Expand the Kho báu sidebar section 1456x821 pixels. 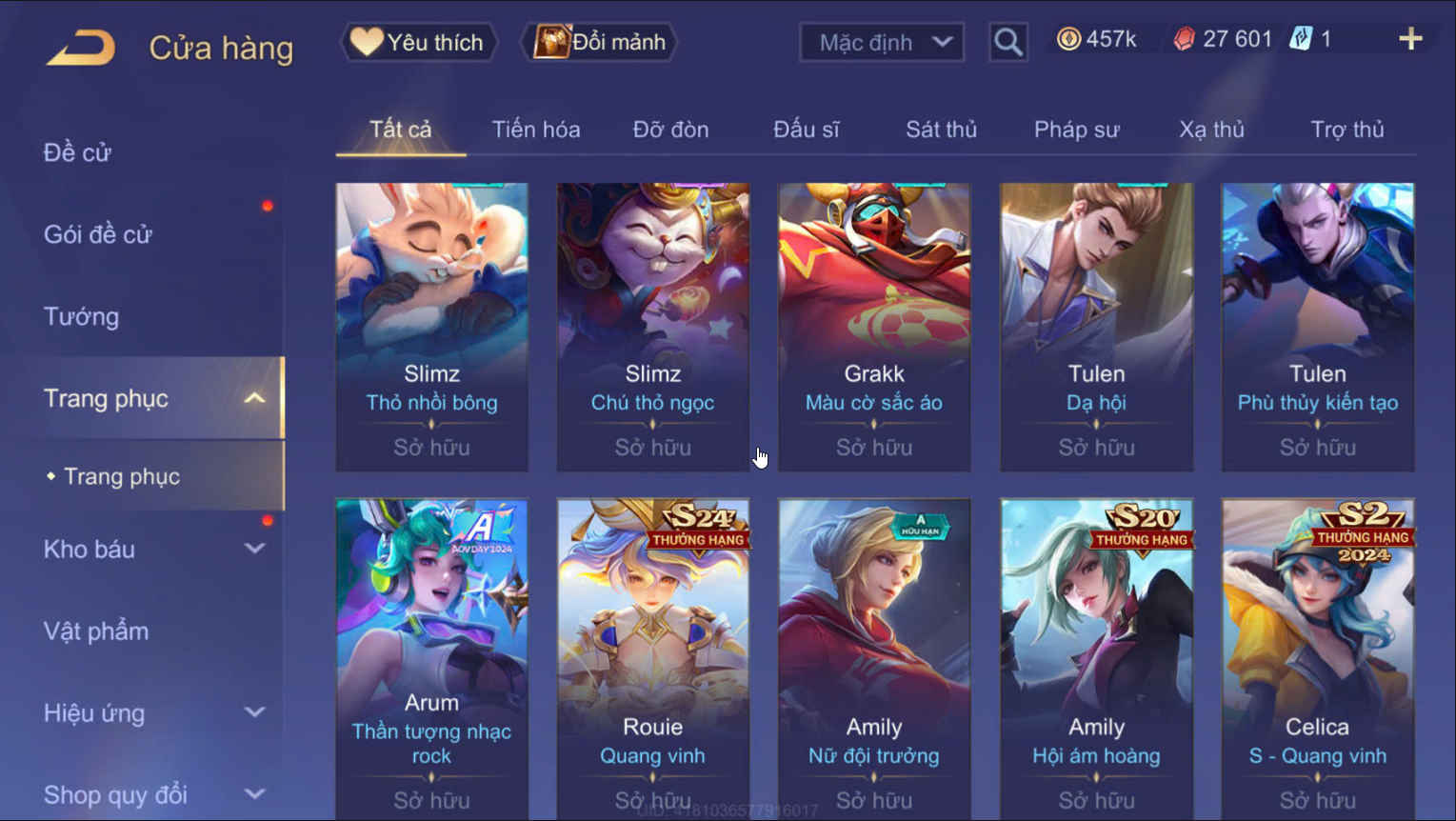pyautogui.click(x=254, y=549)
